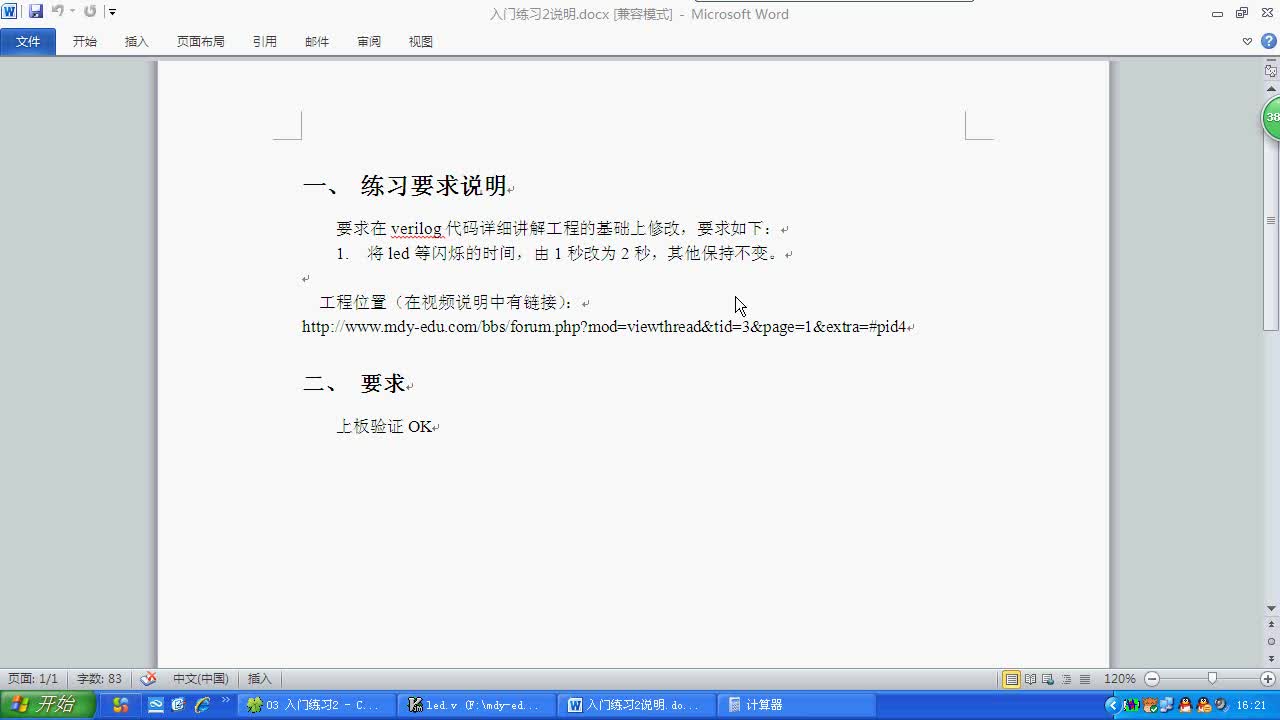Click the Internet Explorer quick launch icon
Image resolution: width=1280 pixels, height=720 pixels.
pyautogui.click(x=202, y=705)
